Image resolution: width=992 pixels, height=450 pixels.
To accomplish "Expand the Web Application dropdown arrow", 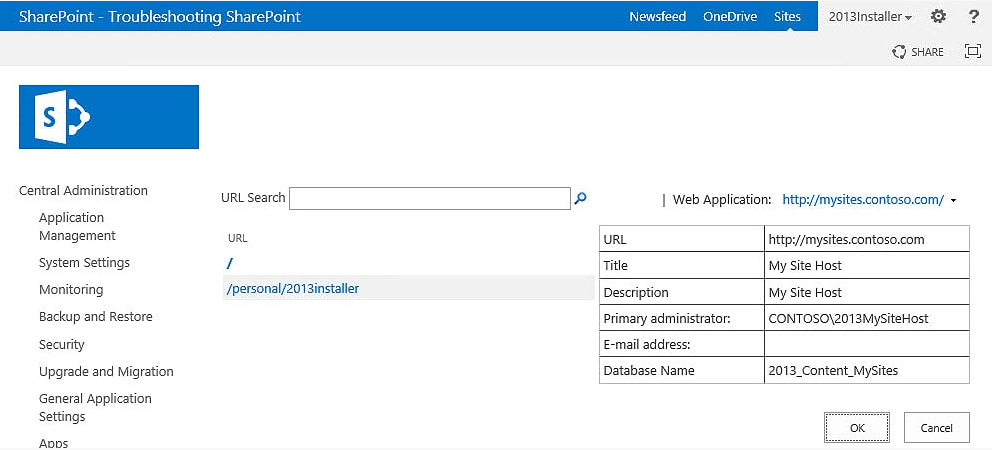I will point(953,201).
